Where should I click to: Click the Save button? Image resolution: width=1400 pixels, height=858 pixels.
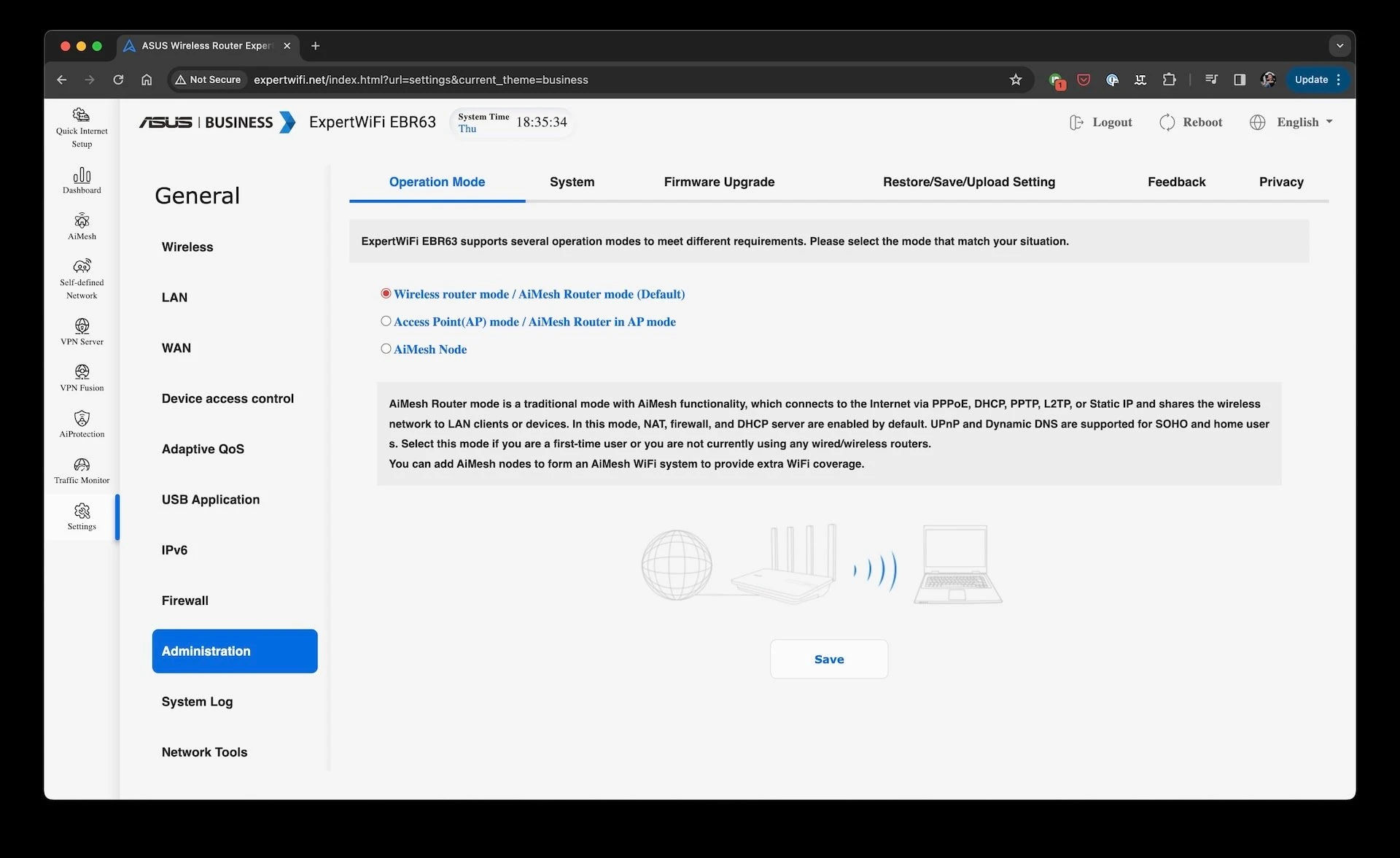[x=829, y=659]
